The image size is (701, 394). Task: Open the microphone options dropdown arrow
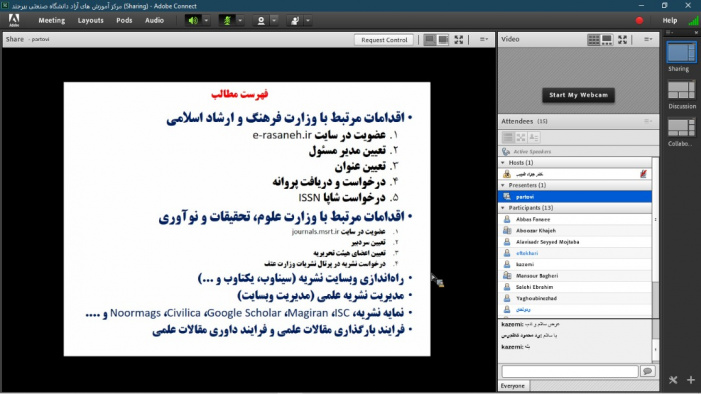click(240, 21)
